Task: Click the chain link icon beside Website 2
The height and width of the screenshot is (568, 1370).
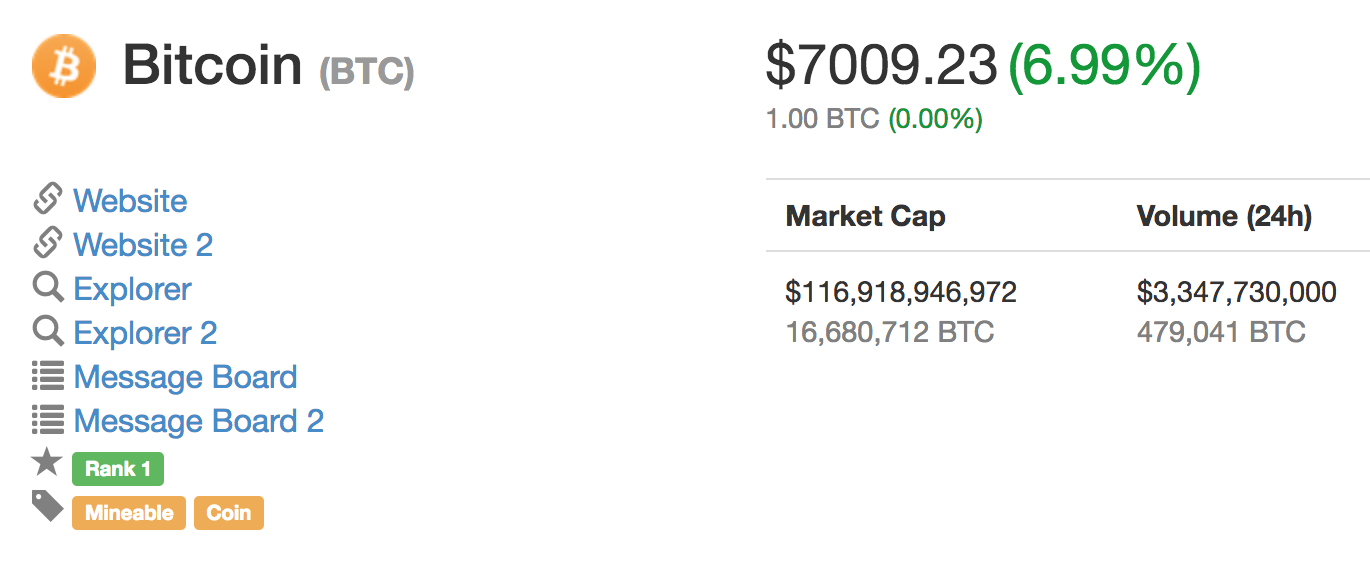Action: click(48, 244)
